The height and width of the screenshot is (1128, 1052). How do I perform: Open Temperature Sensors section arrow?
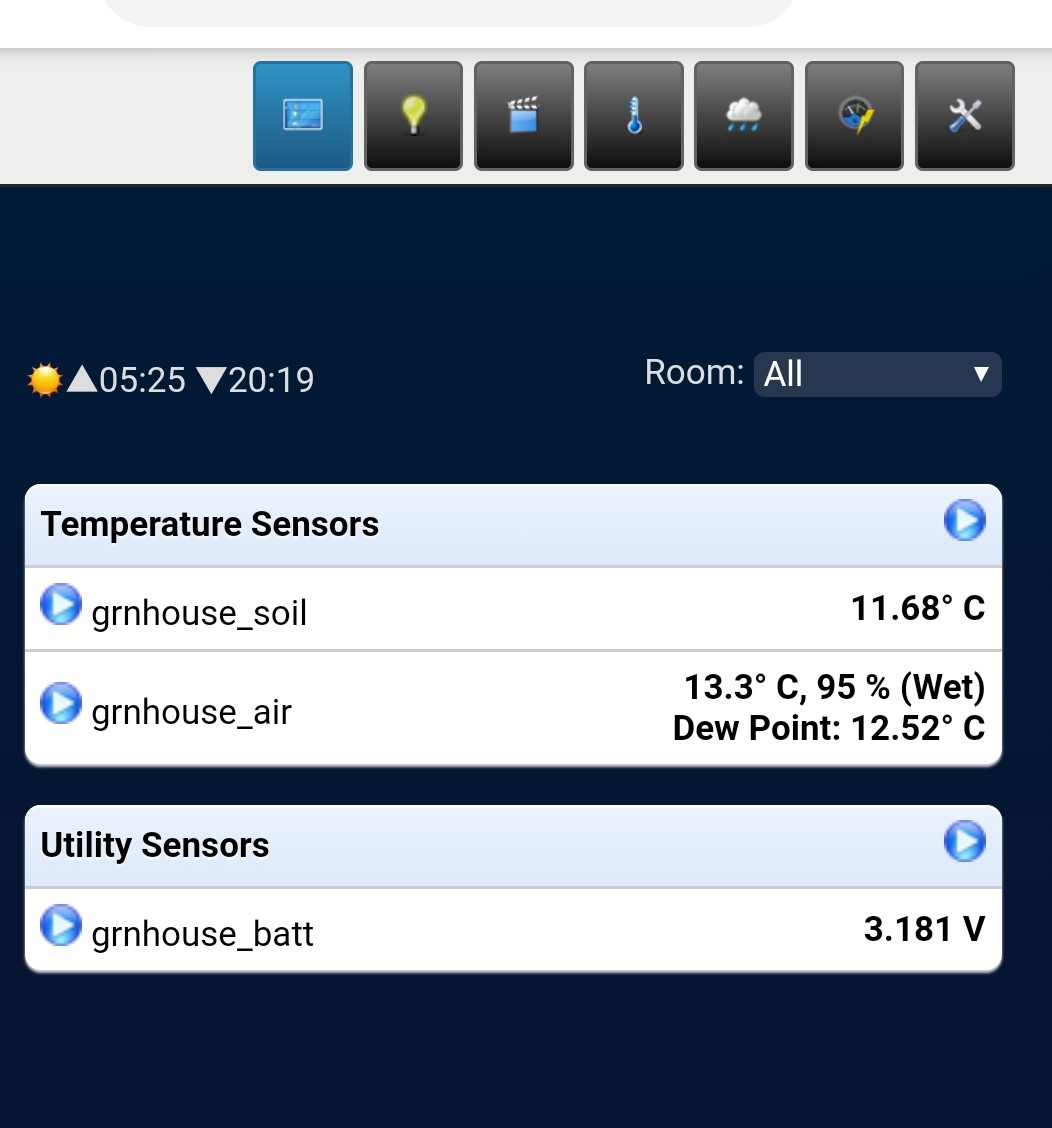(964, 519)
